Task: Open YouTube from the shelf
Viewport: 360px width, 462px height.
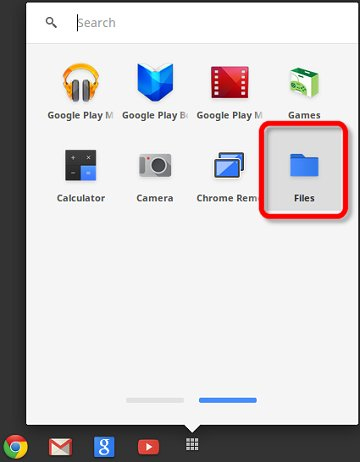Action: pyautogui.click(x=148, y=447)
